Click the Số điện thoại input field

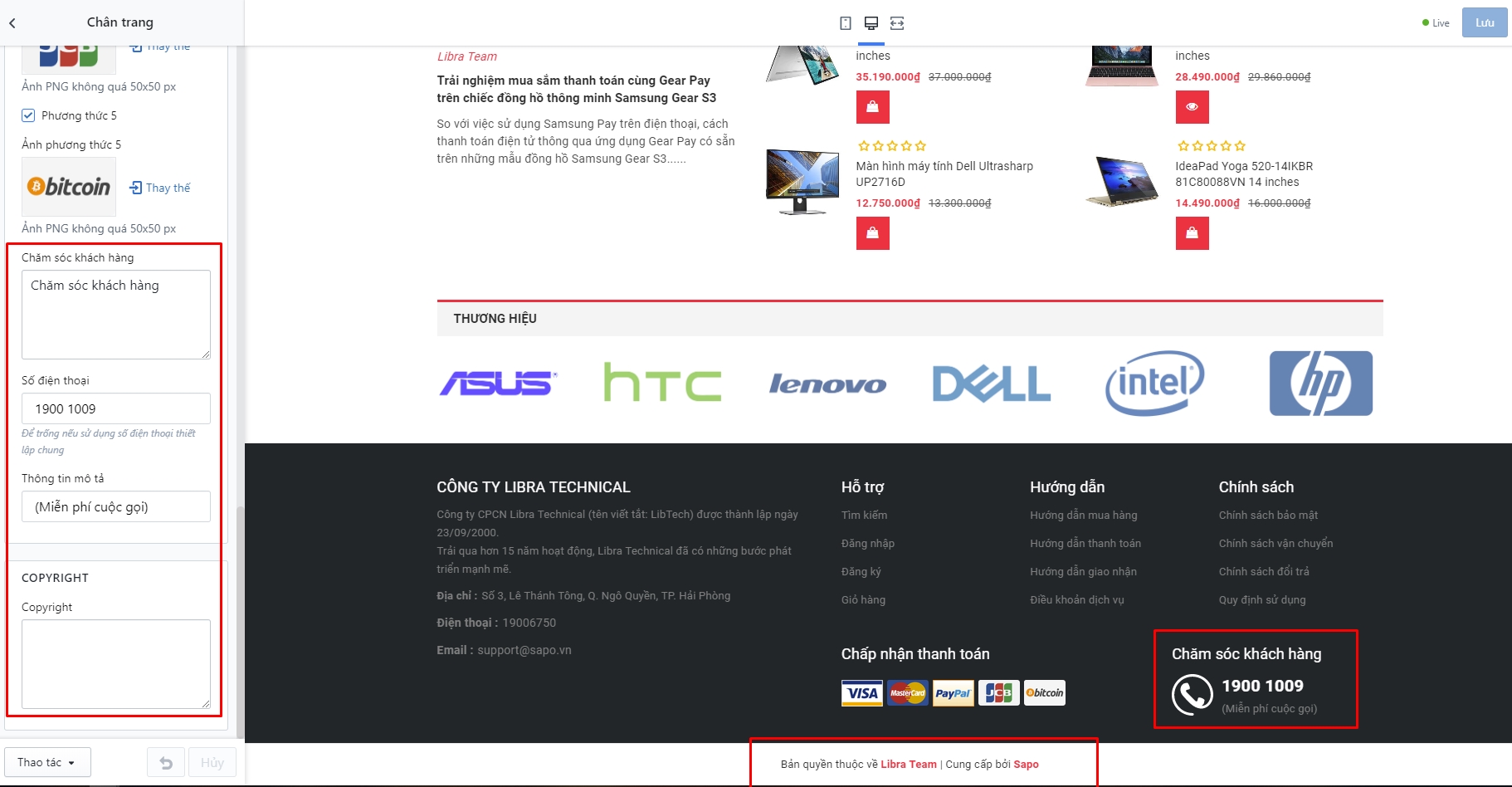116,408
